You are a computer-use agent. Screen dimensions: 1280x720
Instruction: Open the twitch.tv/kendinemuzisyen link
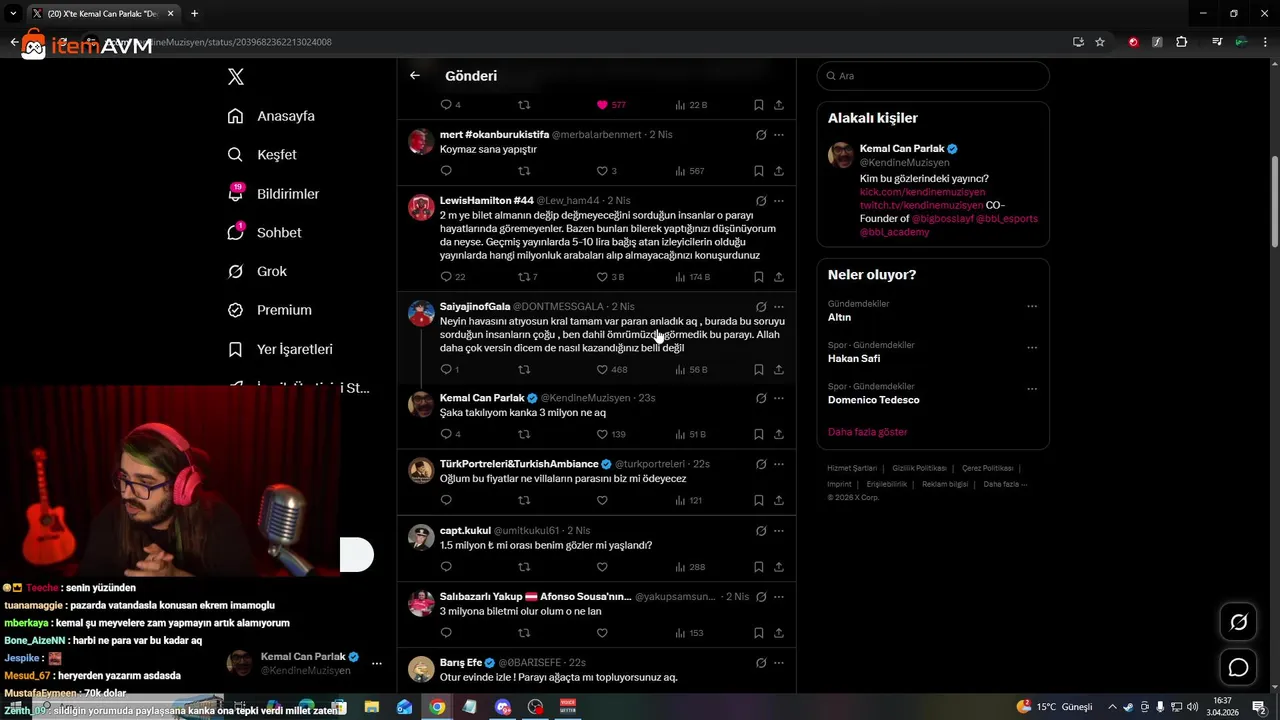921,205
